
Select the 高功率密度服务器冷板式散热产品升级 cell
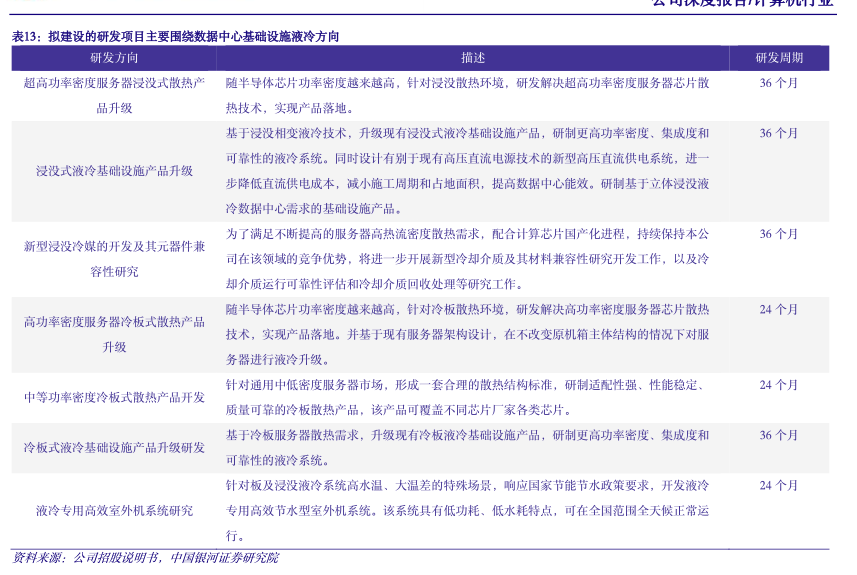[114, 334]
